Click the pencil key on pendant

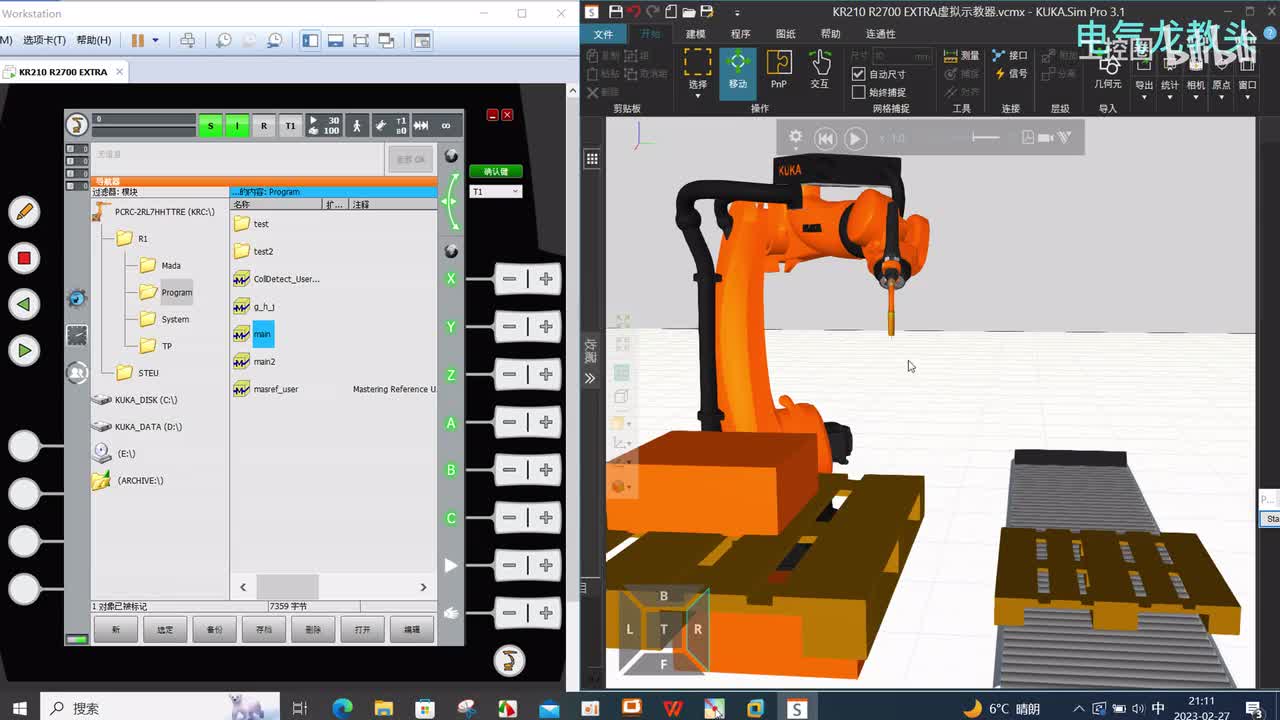[24, 211]
